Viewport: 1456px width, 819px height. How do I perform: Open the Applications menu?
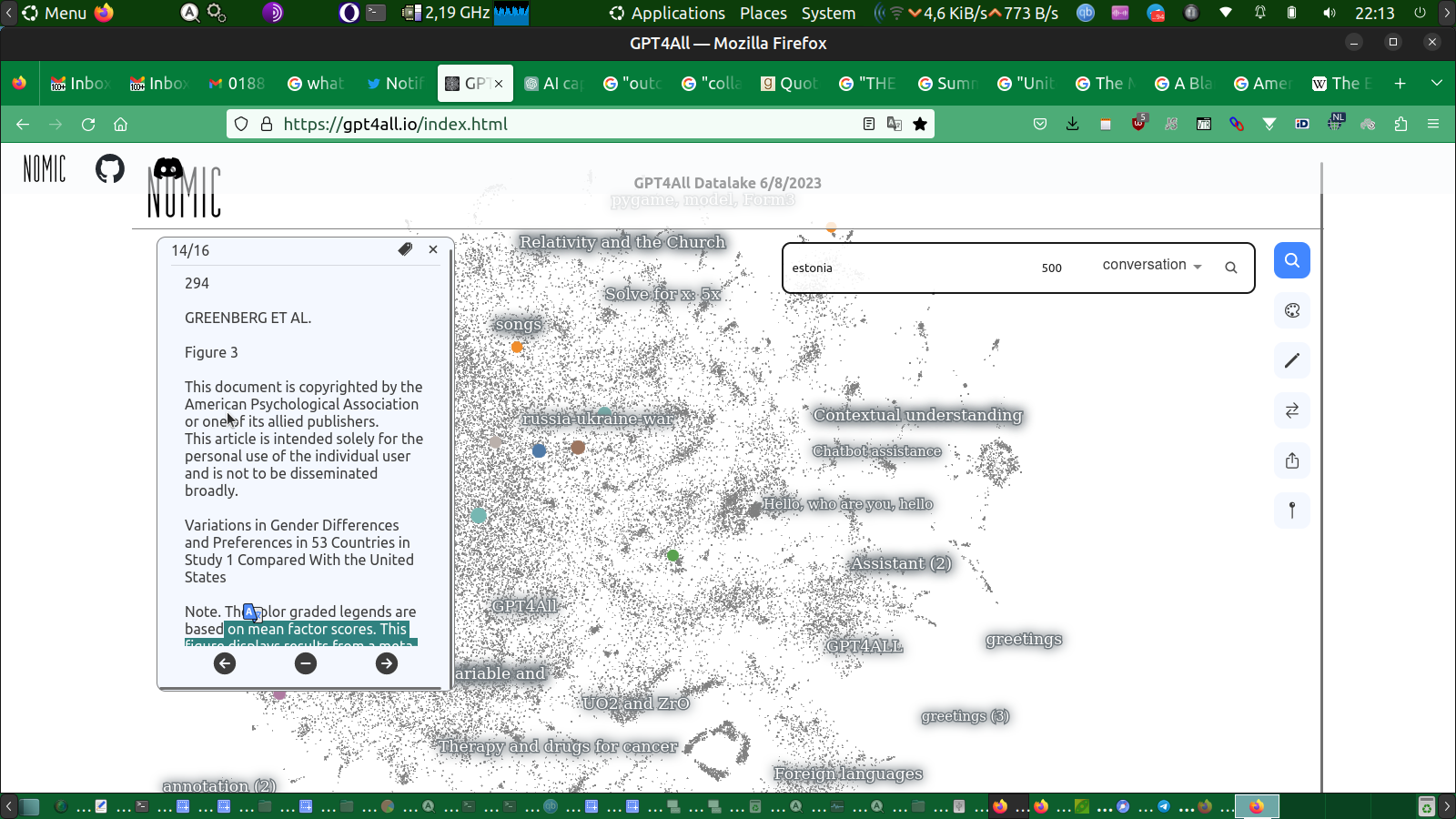click(x=668, y=13)
